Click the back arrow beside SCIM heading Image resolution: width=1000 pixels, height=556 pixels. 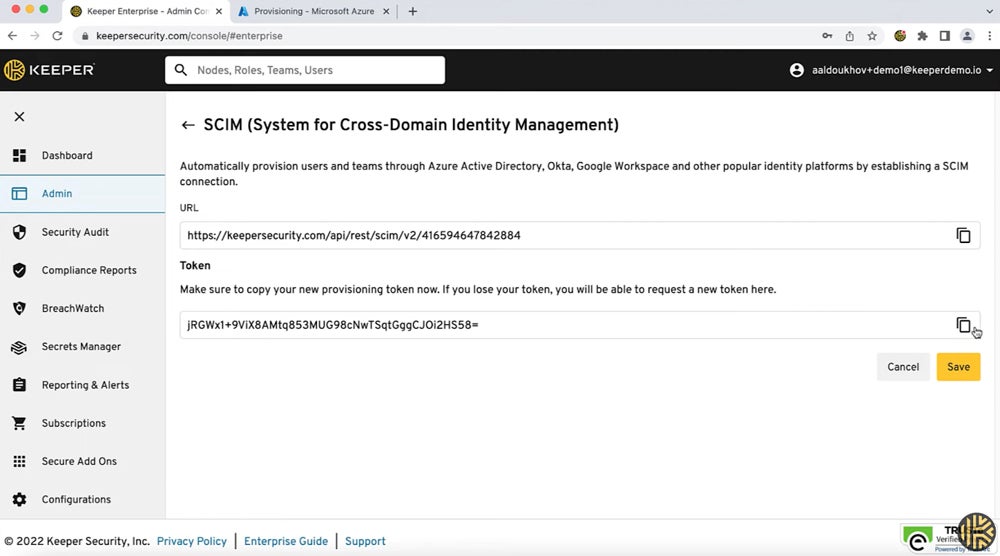(187, 125)
